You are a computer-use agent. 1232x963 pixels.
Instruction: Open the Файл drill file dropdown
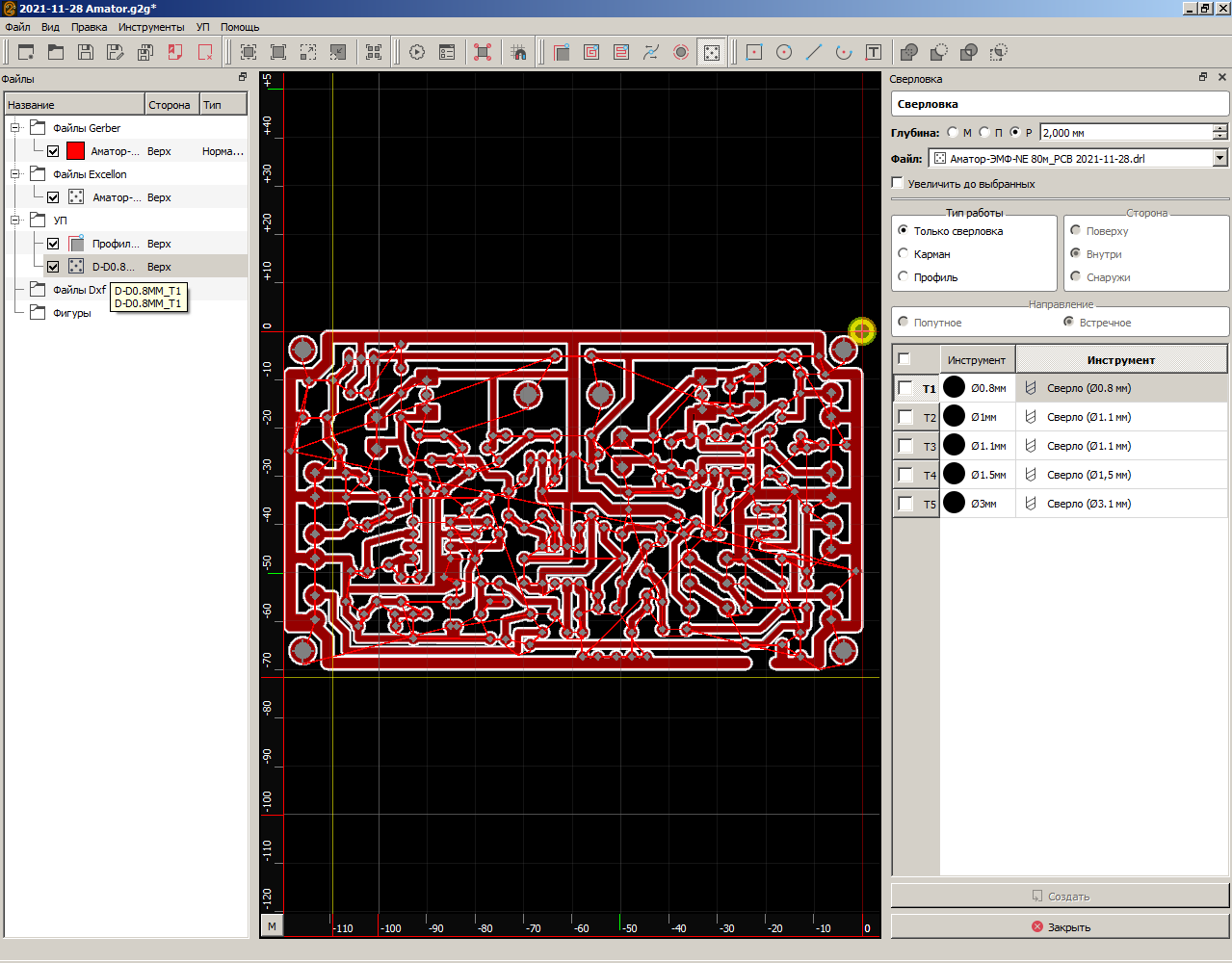pos(1219,158)
